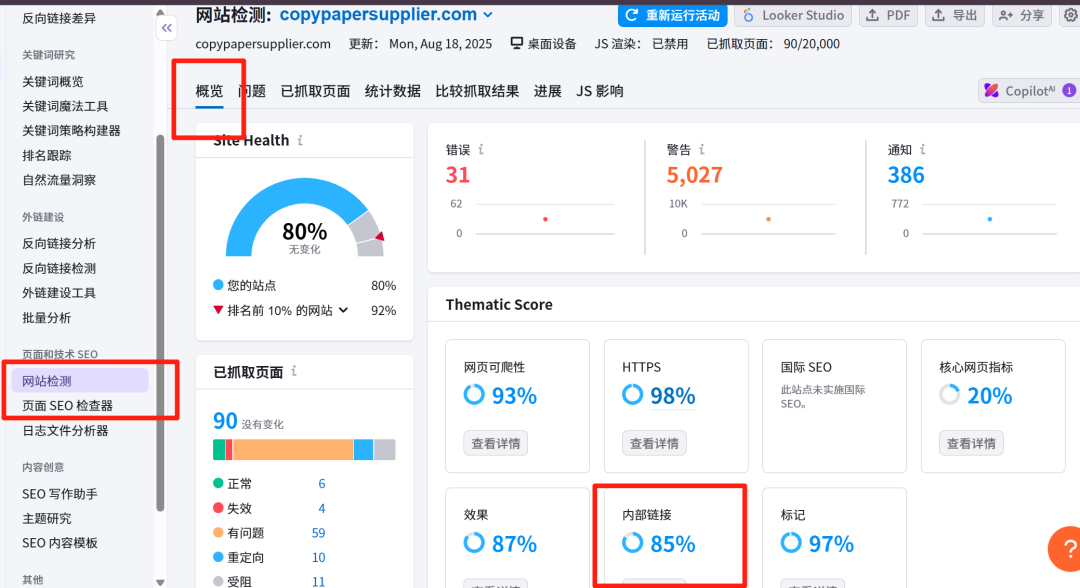Viewport: 1080px width, 588px height.
Task: Open 反向链接分析 in the sidebar
Action: click(59, 243)
